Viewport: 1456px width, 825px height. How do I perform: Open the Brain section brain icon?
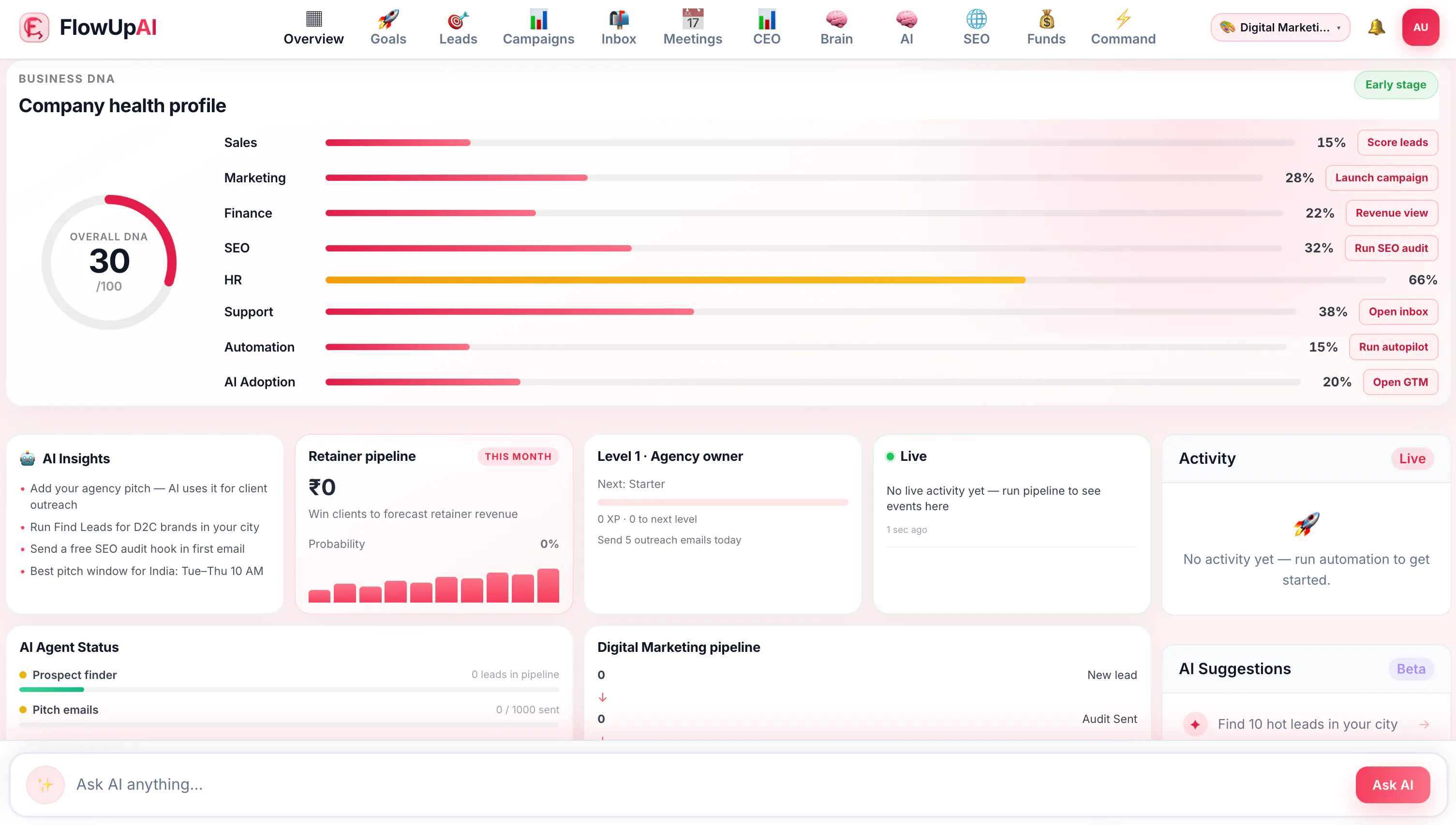click(836, 19)
